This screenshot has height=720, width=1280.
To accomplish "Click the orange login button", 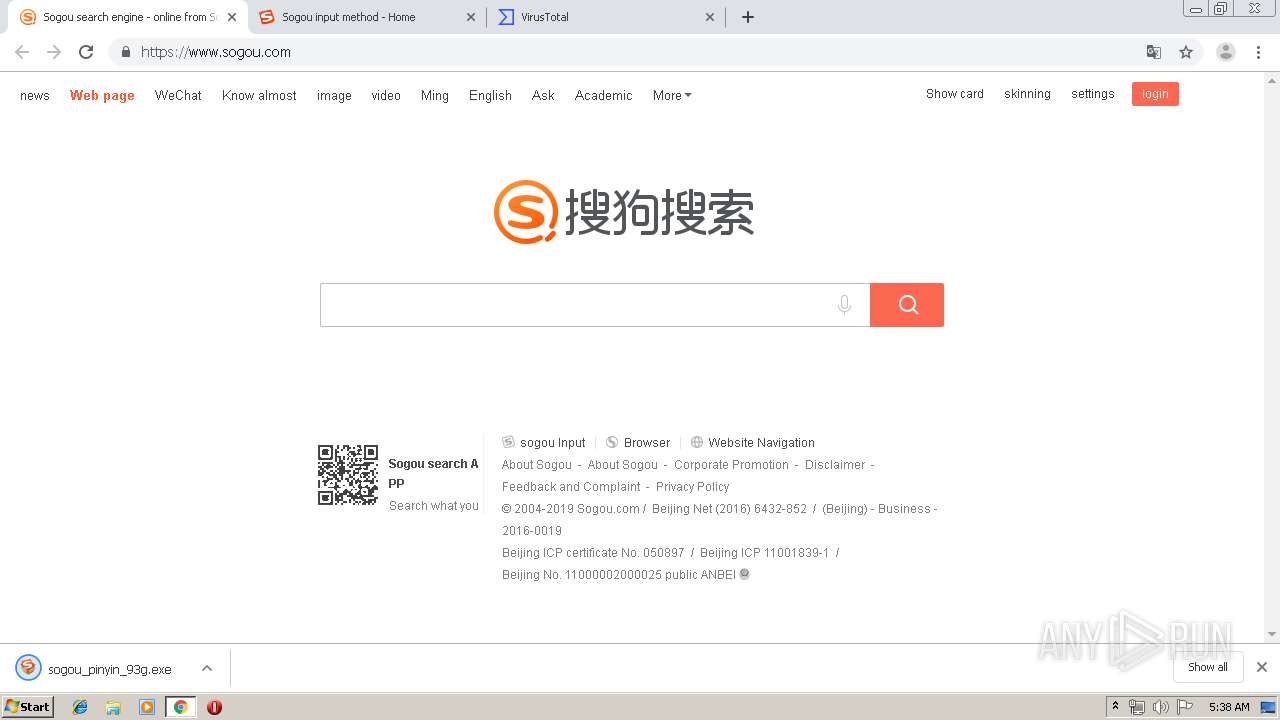I will [x=1155, y=94].
